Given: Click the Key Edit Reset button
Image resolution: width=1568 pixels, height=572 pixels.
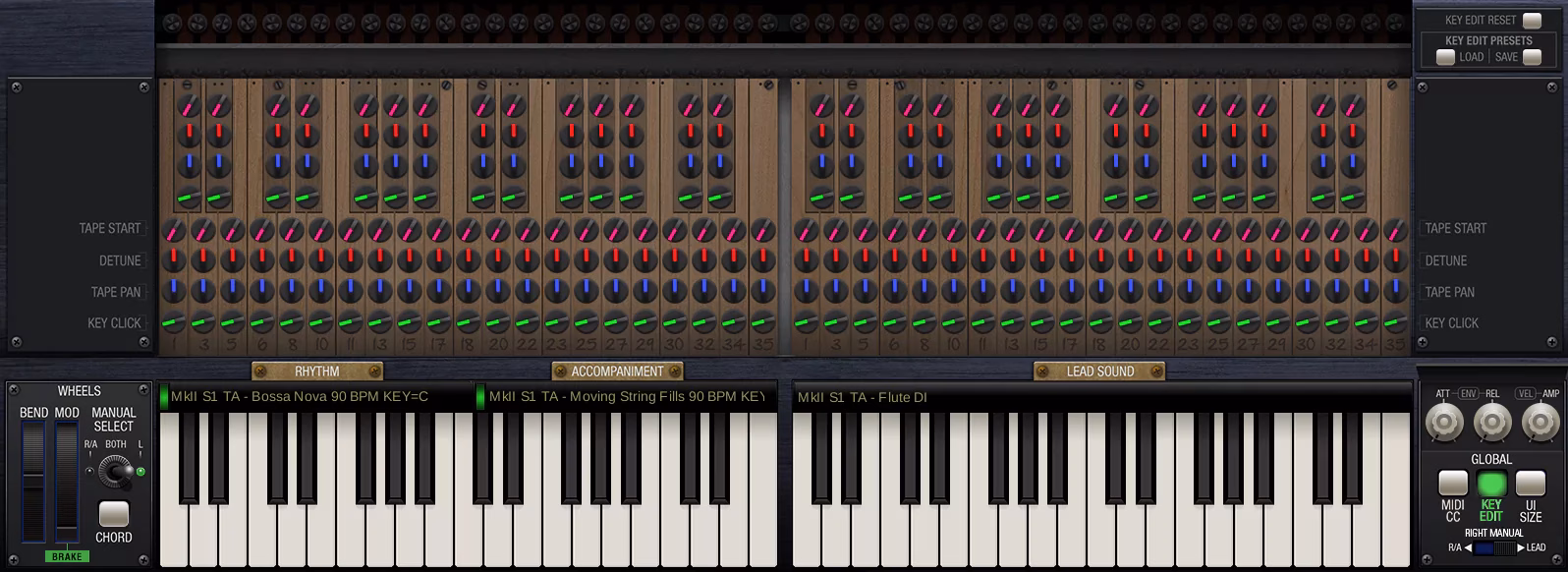Looking at the screenshot, I should (1532, 21).
